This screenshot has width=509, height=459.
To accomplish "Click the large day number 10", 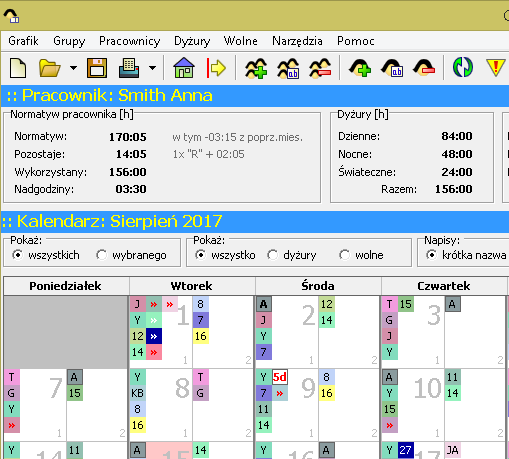I will (428, 389).
